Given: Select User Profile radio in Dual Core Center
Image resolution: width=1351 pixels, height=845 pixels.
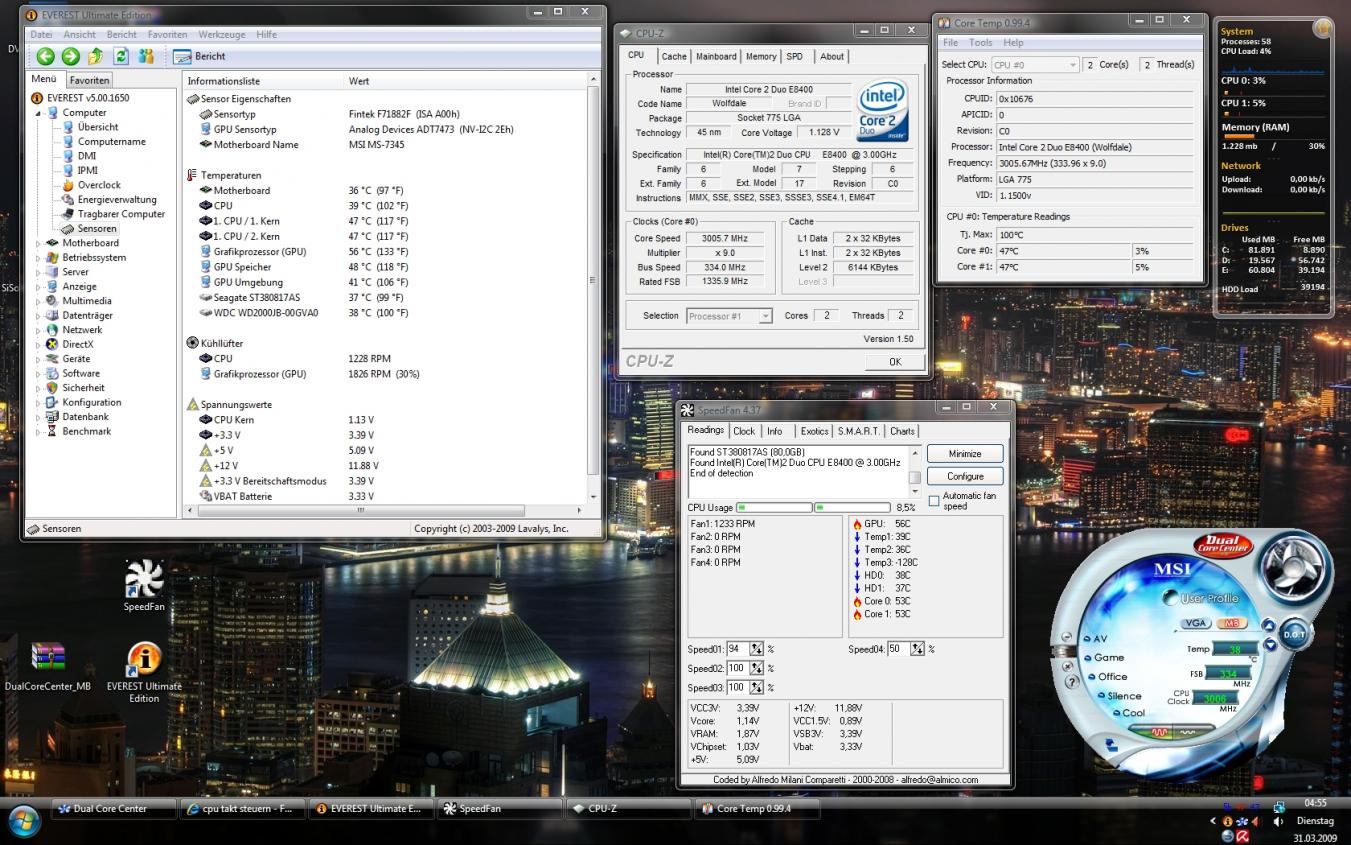Looking at the screenshot, I should [x=1171, y=598].
